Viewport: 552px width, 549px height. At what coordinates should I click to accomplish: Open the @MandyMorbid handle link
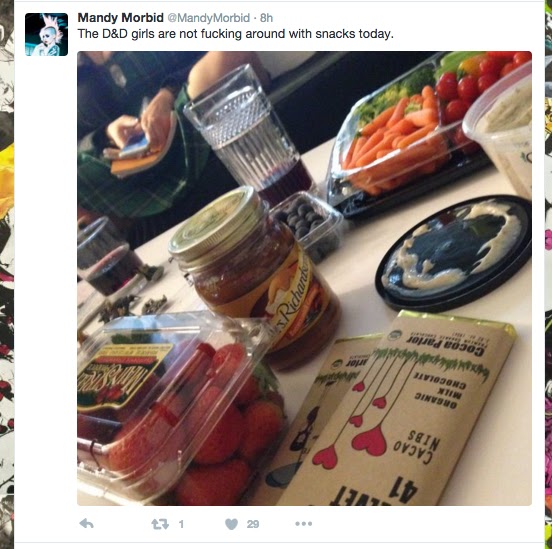[208, 18]
